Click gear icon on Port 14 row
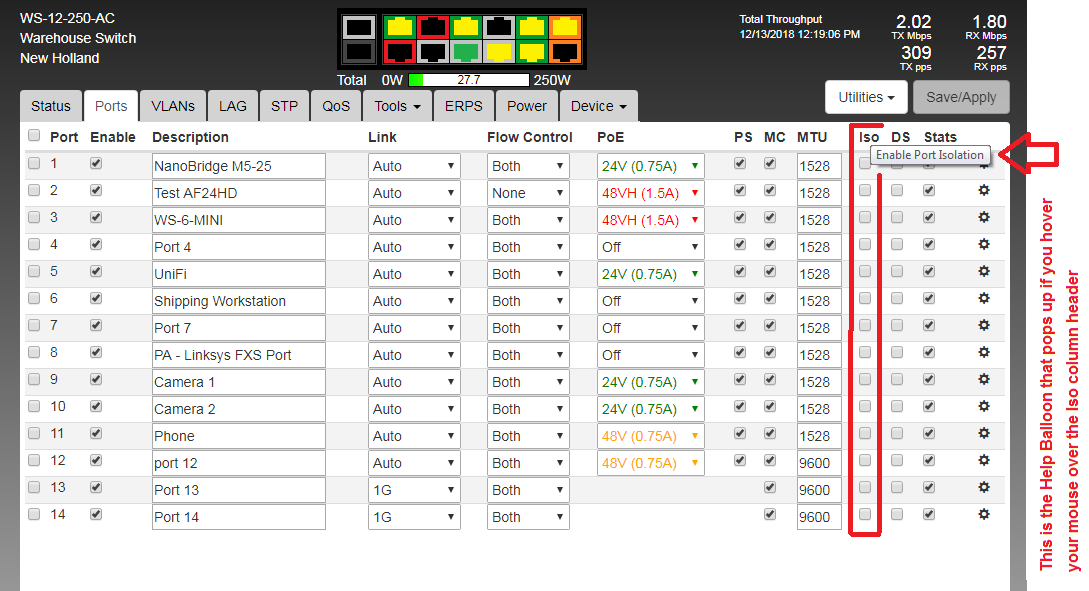 983,514
